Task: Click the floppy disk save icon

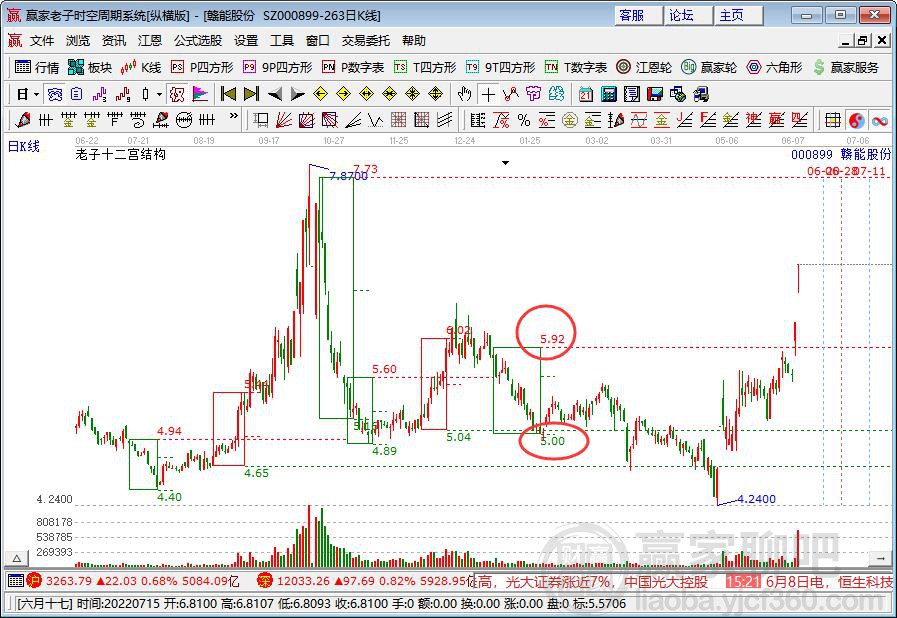Action: tap(654, 94)
